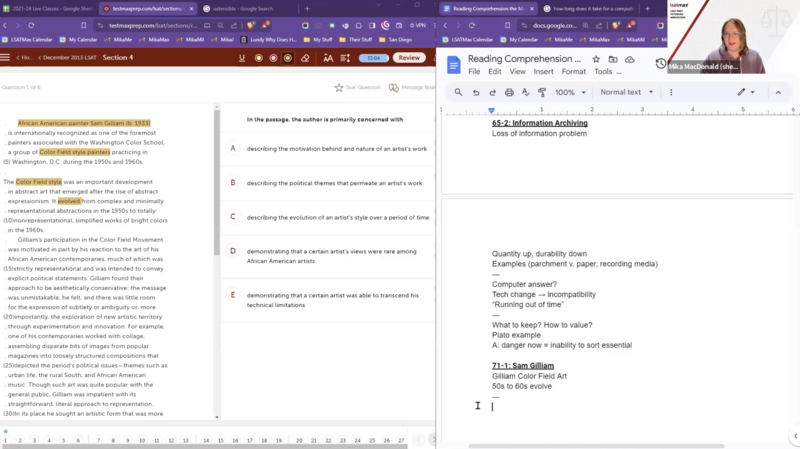This screenshot has height=449, width=800.
Task: Select answer choice A
Action: click(233, 148)
